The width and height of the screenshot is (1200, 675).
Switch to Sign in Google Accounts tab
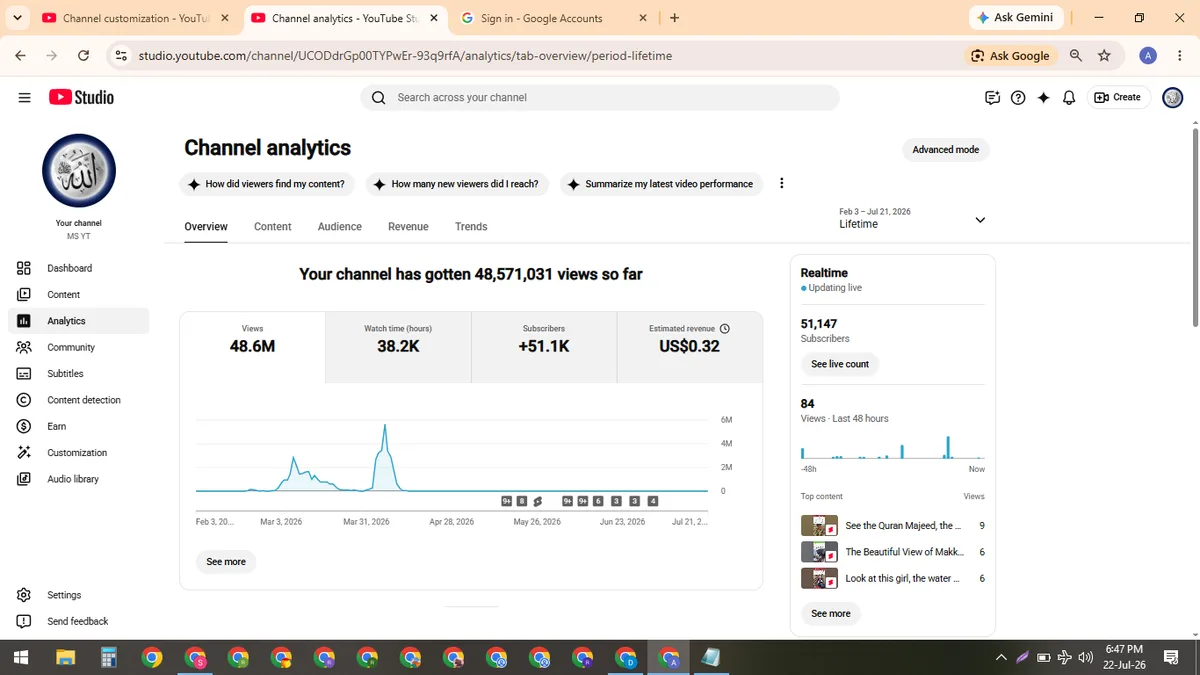click(554, 18)
